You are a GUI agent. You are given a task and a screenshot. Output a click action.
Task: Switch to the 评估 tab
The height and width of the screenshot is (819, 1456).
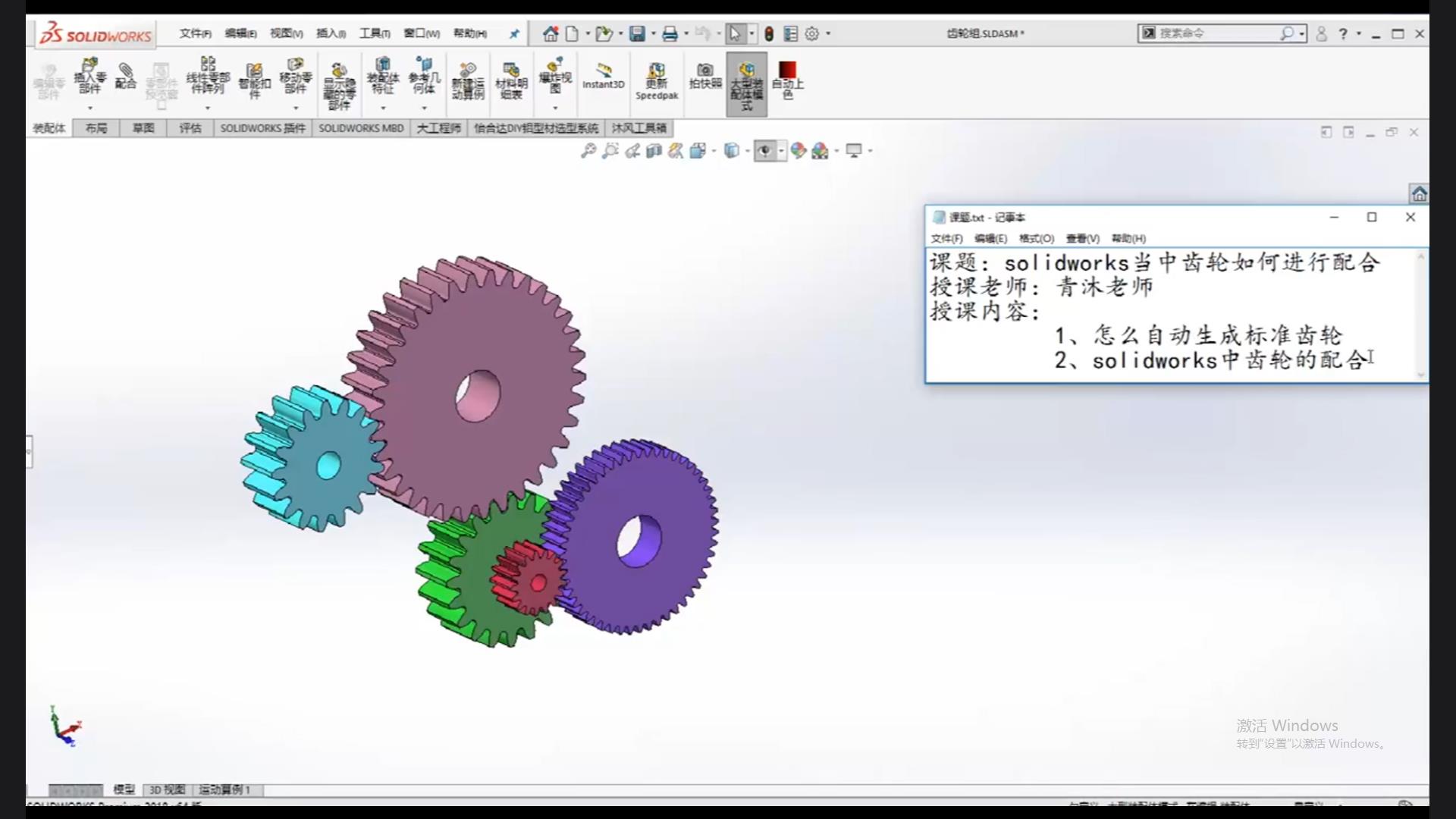pyautogui.click(x=190, y=128)
